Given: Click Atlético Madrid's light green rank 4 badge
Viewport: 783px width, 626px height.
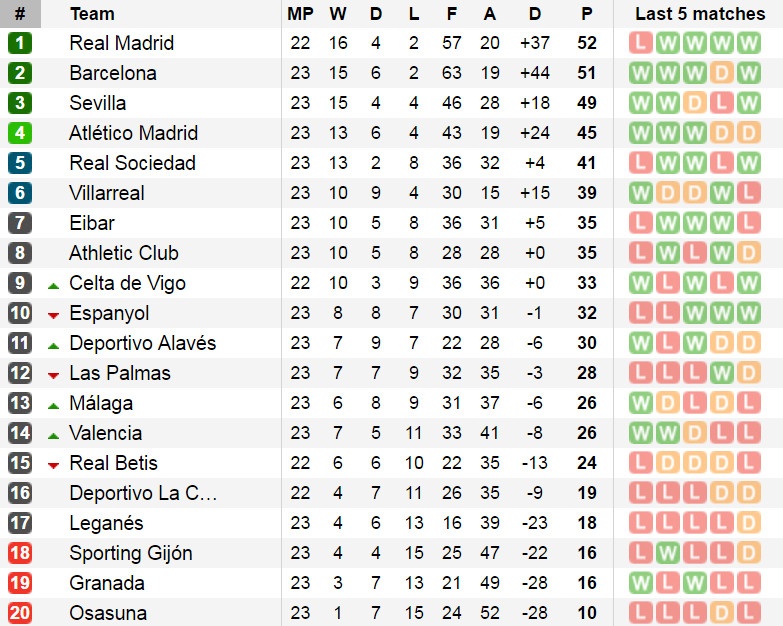Looking at the screenshot, I should coord(20,133).
